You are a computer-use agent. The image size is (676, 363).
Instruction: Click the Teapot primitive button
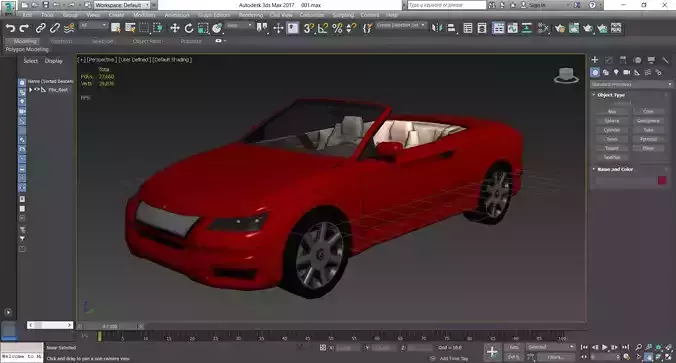(612, 148)
